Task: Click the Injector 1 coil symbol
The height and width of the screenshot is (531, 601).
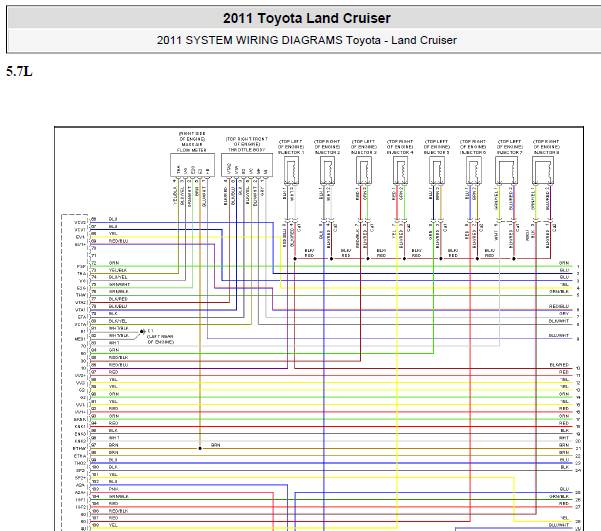Action: tap(291, 171)
